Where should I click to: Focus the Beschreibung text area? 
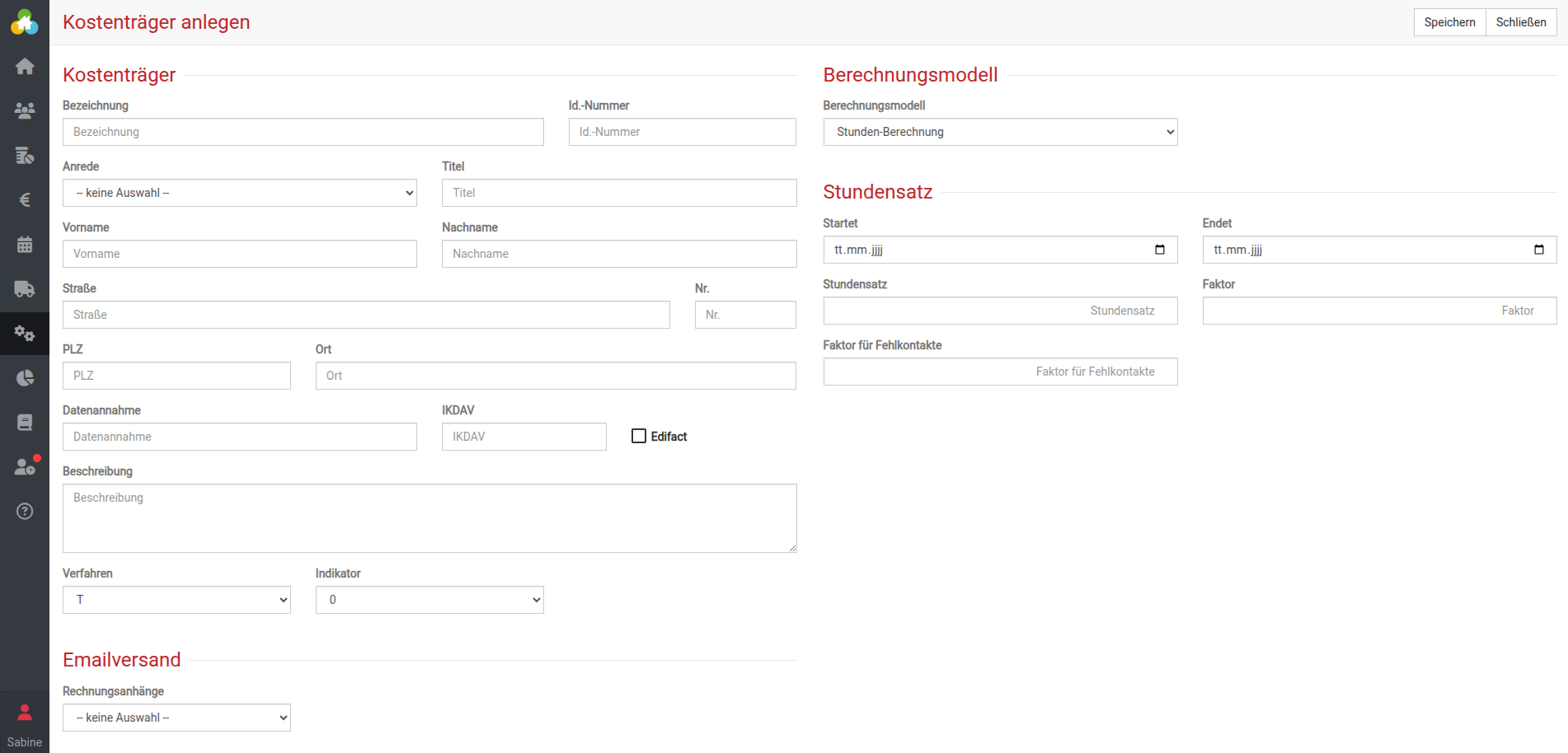(x=430, y=517)
